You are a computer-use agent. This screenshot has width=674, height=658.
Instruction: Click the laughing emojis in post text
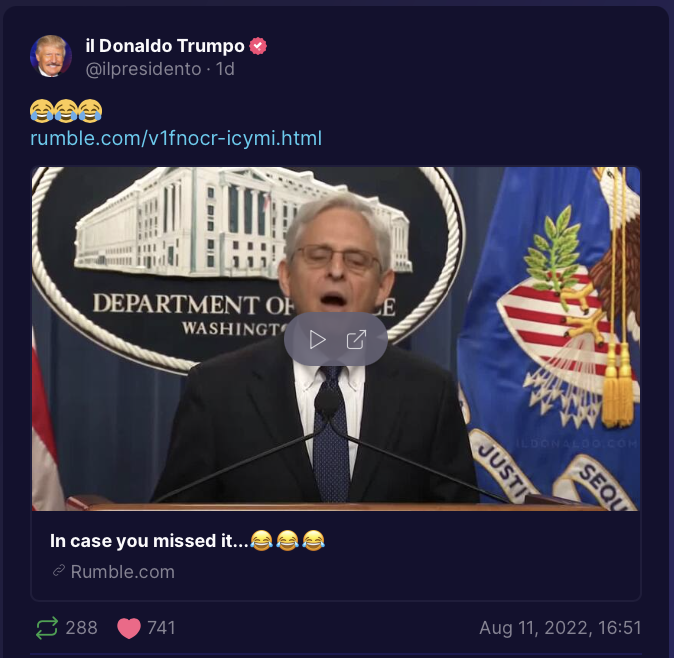(66, 110)
